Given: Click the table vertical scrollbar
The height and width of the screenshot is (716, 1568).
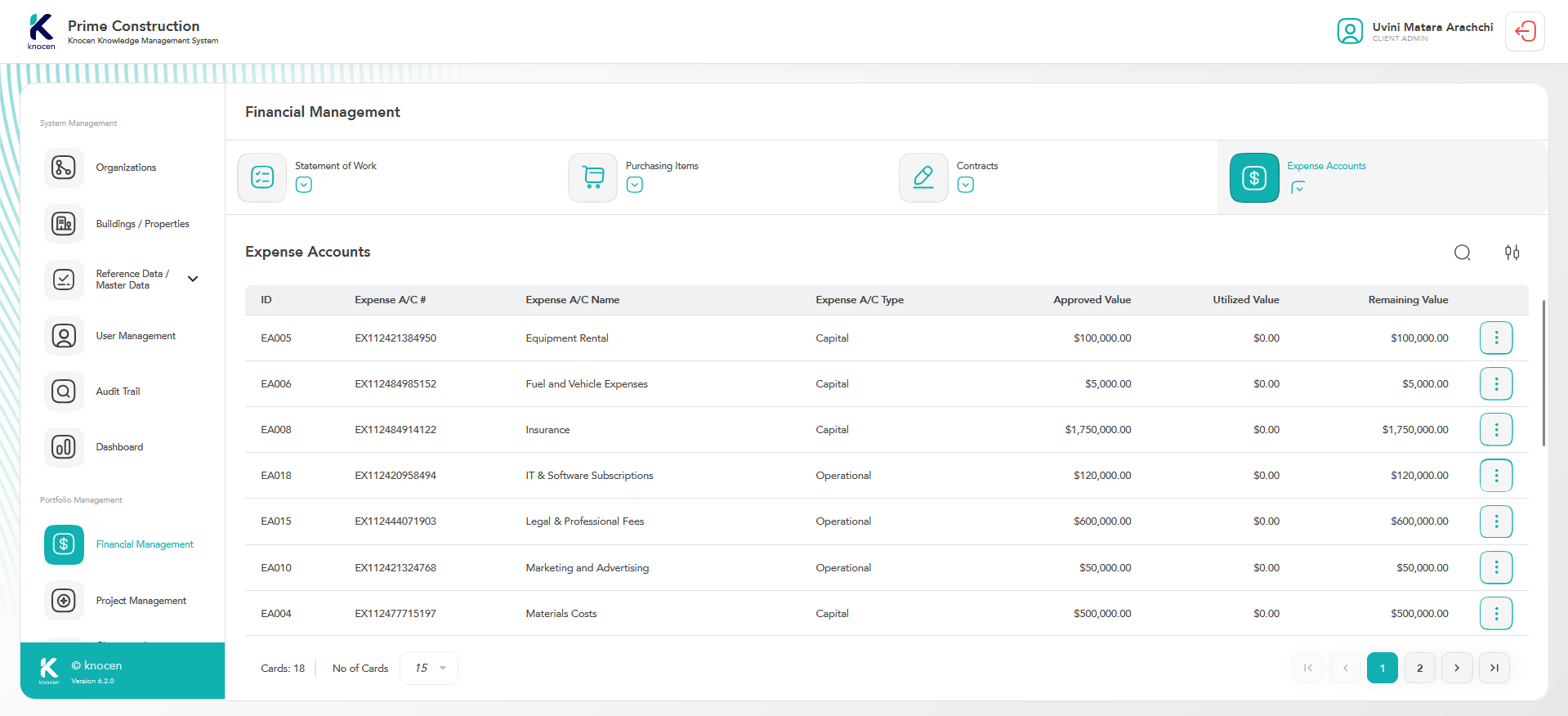Looking at the screenshot, I should tap(1543, 373).
